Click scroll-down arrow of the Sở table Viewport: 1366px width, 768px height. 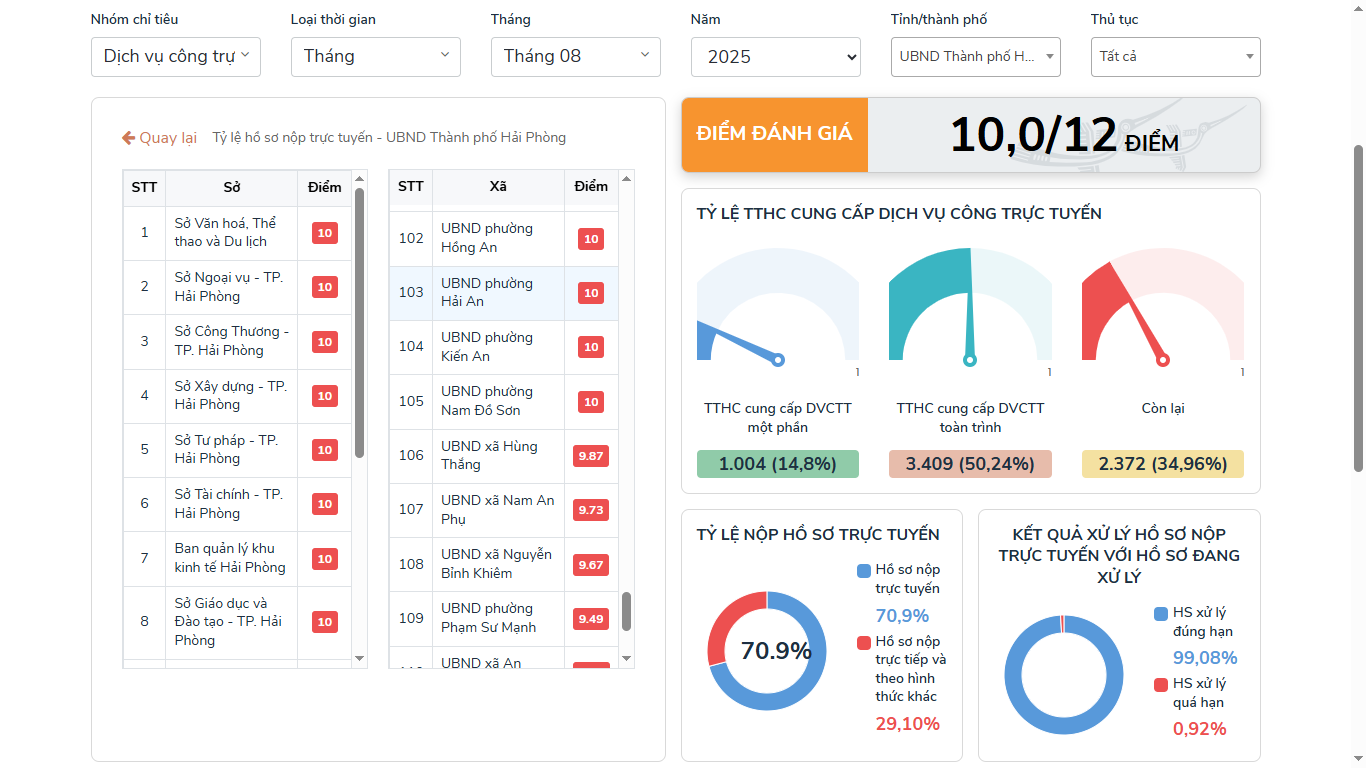click(x=360, y=658)
